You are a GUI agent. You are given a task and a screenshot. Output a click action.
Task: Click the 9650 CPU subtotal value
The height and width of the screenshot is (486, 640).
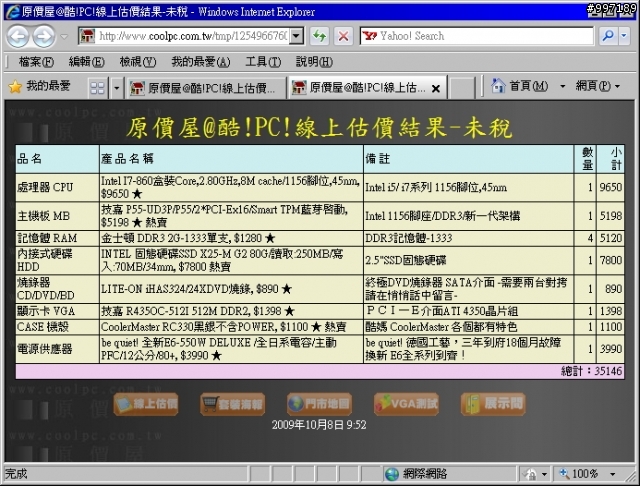coord(611,187)
